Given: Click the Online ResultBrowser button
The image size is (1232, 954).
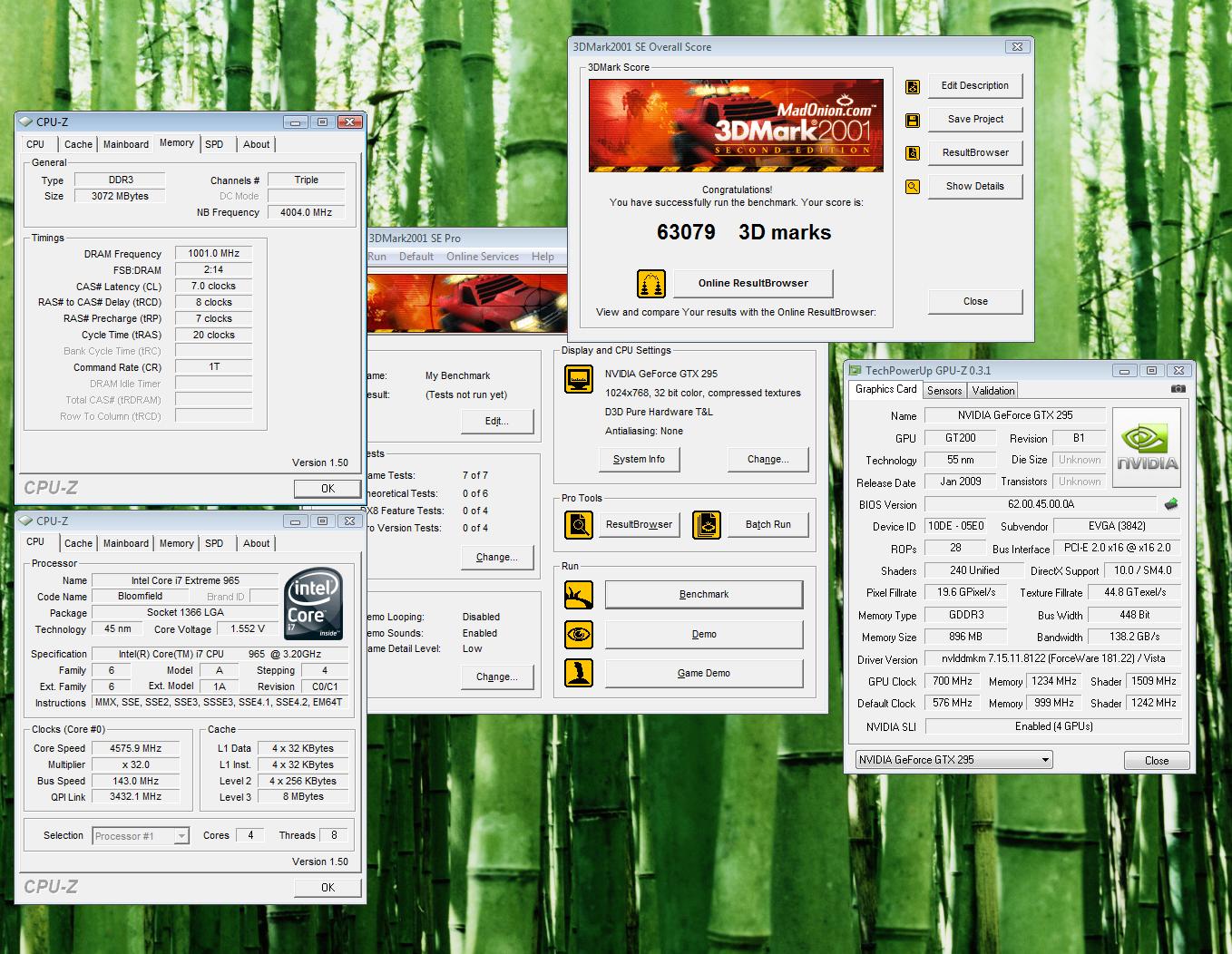Looking at the screenshot, I should pyautogui.click(x=753, y=284).
